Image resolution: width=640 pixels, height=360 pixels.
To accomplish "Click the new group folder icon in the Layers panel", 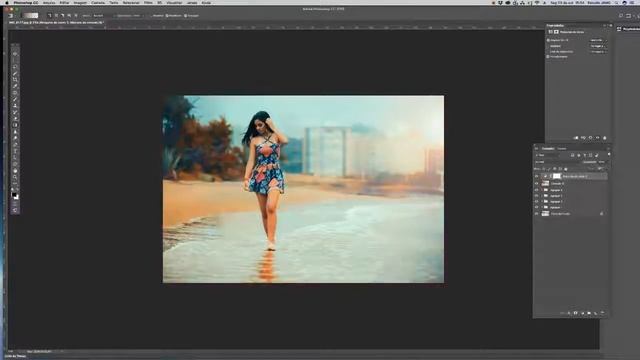I will pos(589,313).
